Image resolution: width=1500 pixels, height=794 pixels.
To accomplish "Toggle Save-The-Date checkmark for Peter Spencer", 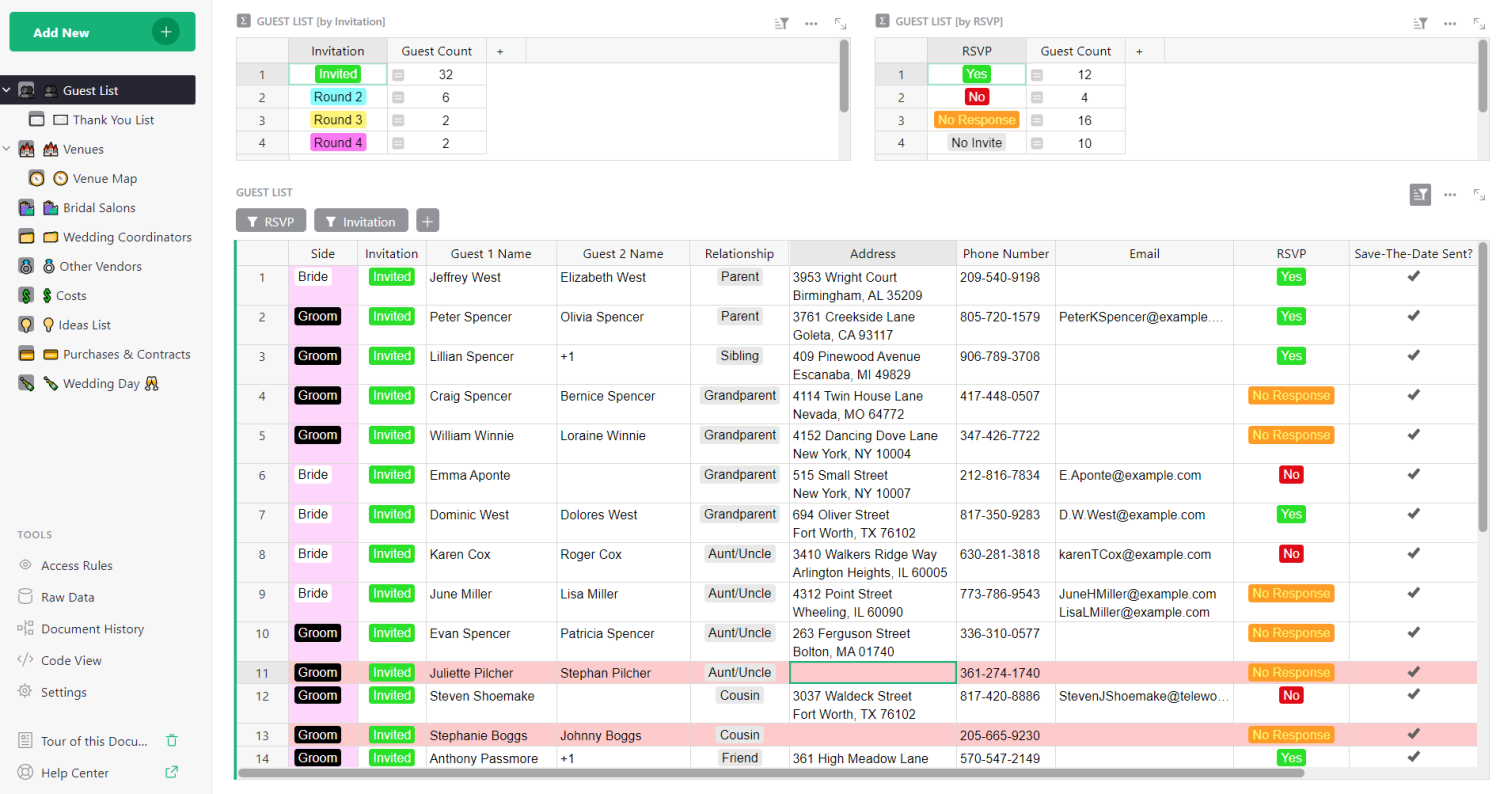I will click(1413, 316).
